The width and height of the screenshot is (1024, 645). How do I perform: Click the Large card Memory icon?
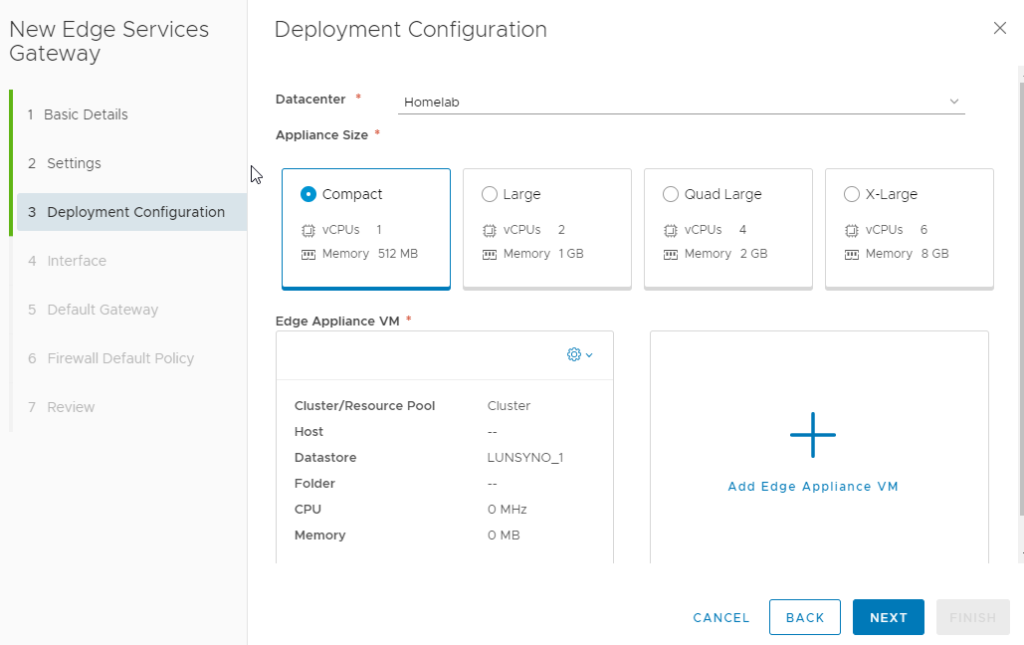(489, 255)
